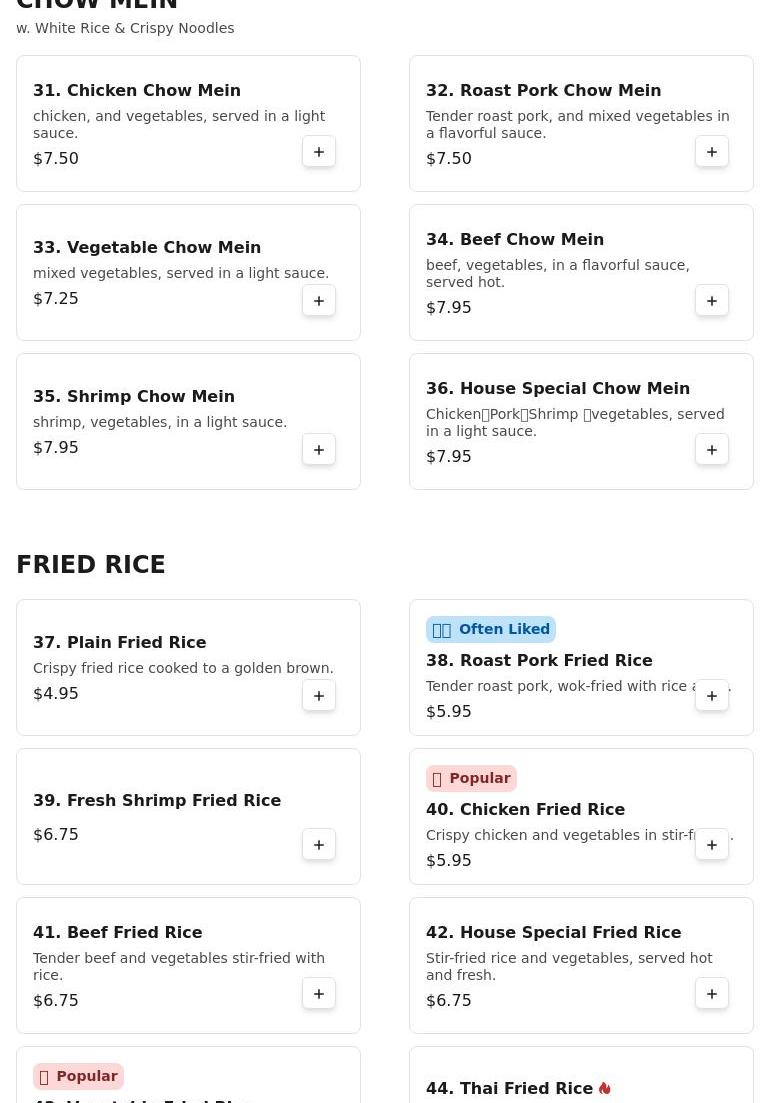Select the FRIED RICE section heading

91,564
